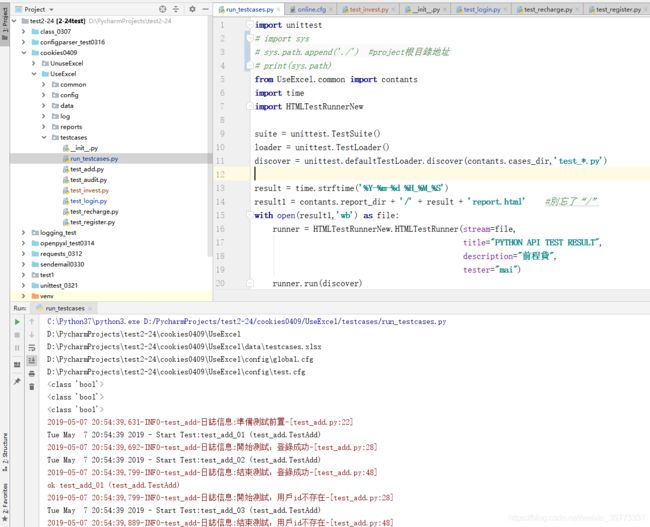Click the 'HTMLTestRunnerNew' import on line 7
Screen dimensions: 650x527
(x=325, y=107)
